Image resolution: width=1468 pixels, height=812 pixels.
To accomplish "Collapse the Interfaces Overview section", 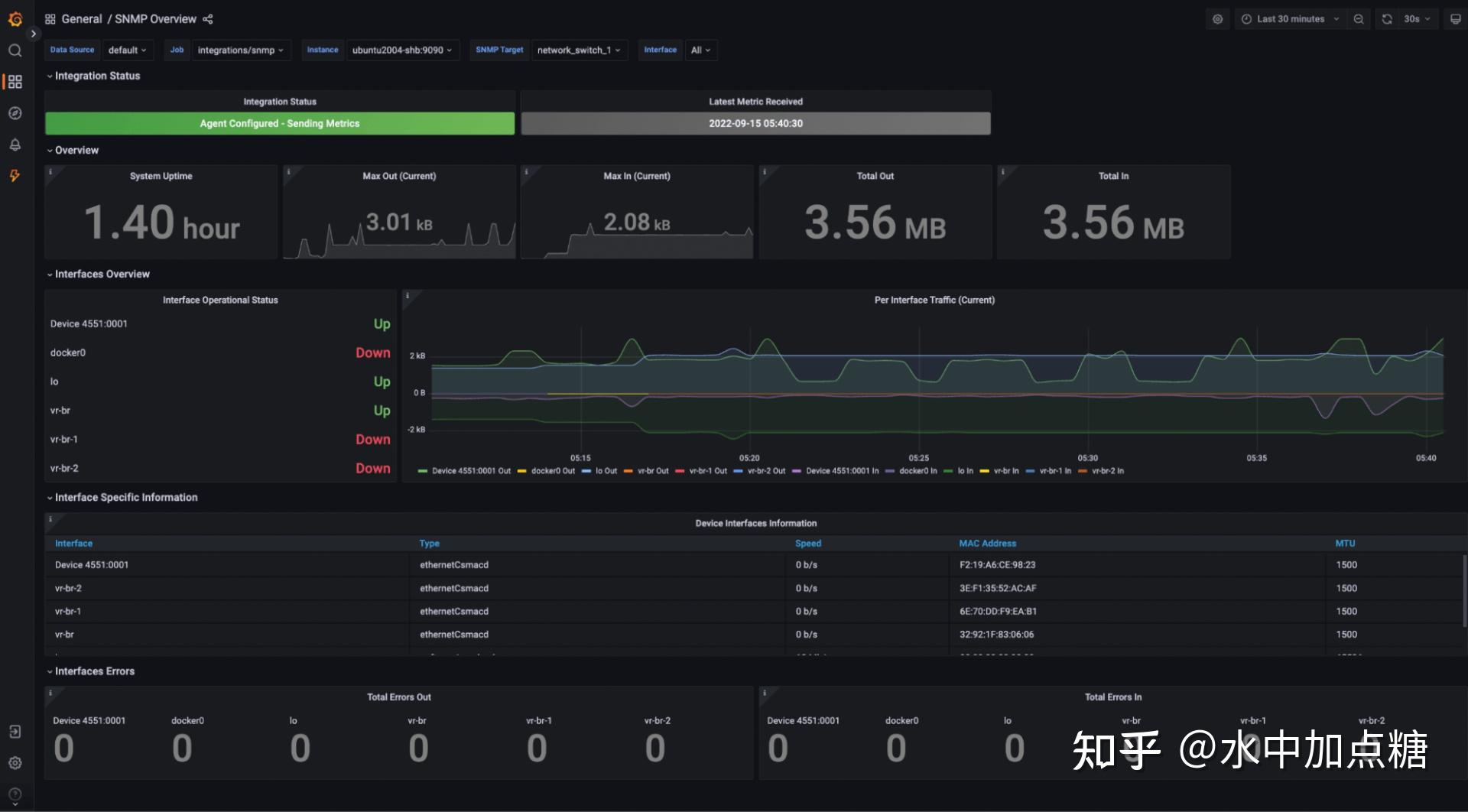I will pos(100,274).
